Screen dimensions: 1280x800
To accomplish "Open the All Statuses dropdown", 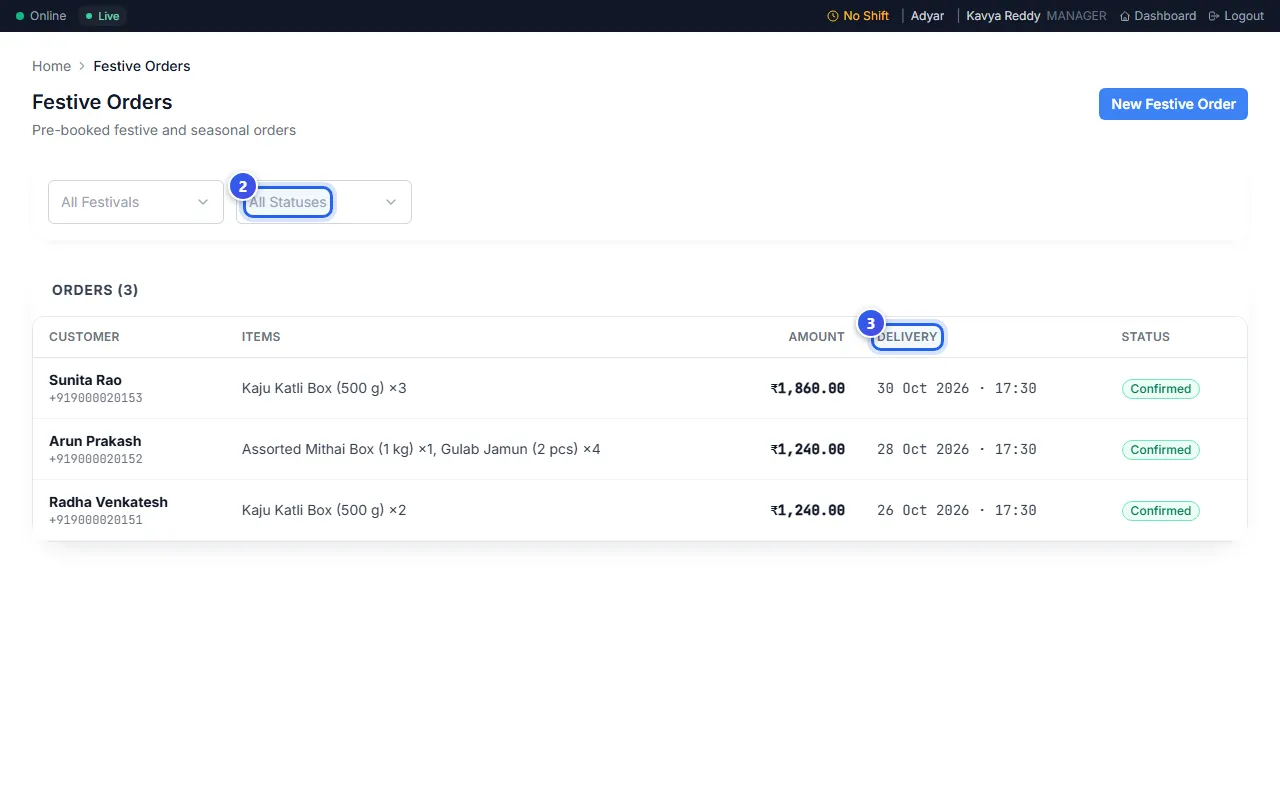I will [x=324, y=202].
